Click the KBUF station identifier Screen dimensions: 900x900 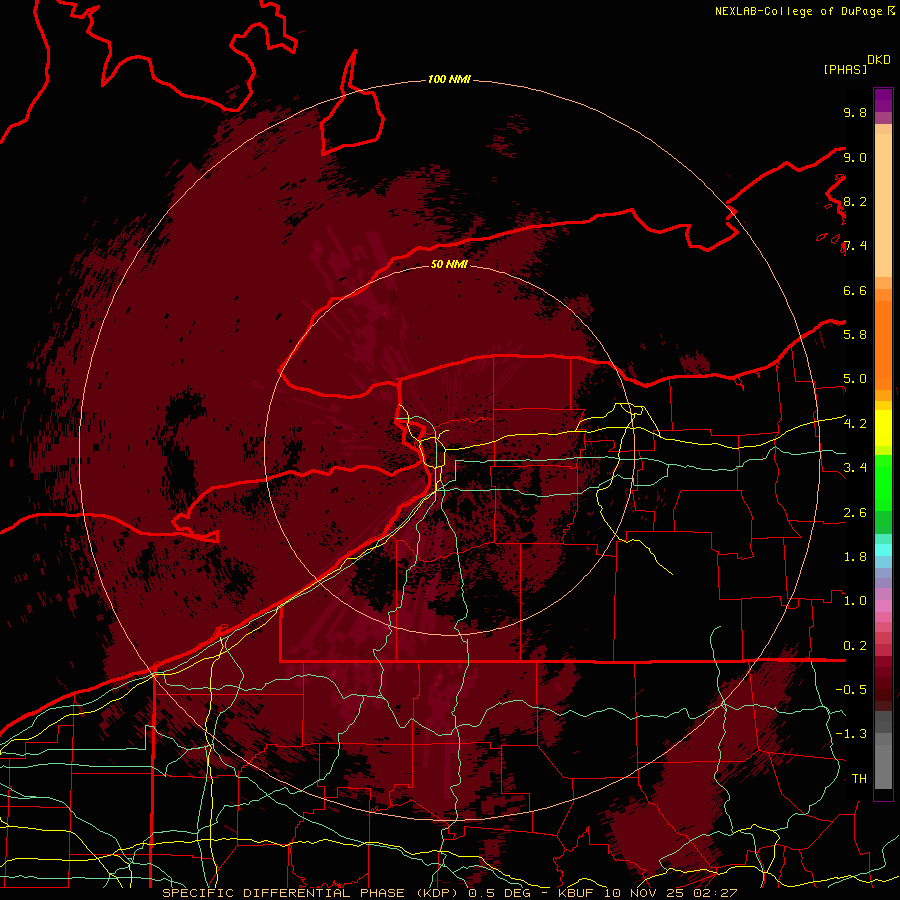(x=577, y=893)
